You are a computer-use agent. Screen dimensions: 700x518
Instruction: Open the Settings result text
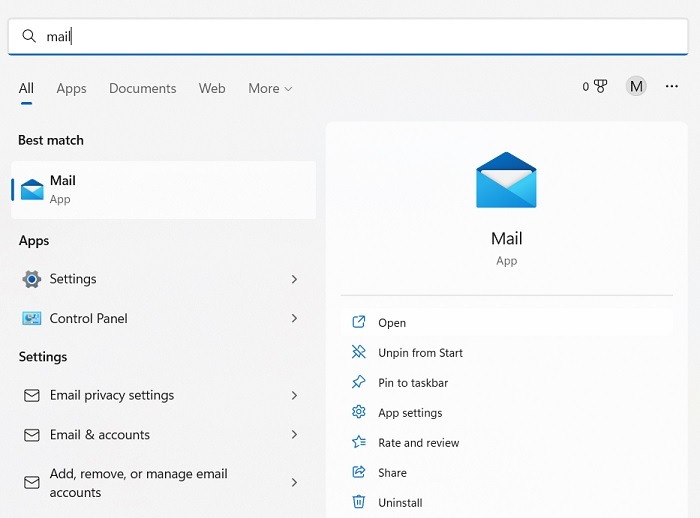(73, 279)
